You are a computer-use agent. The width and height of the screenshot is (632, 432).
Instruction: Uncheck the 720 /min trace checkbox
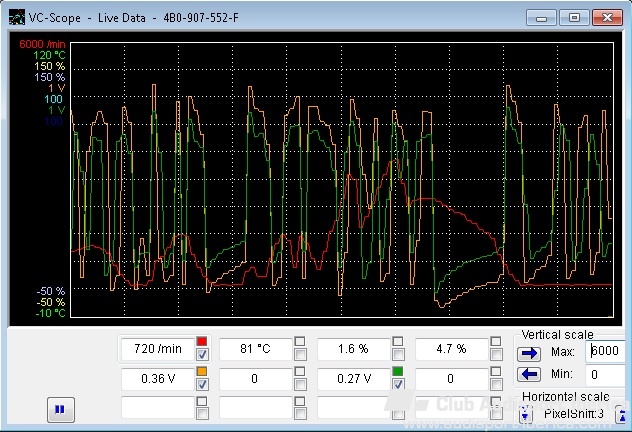[202, 355]
